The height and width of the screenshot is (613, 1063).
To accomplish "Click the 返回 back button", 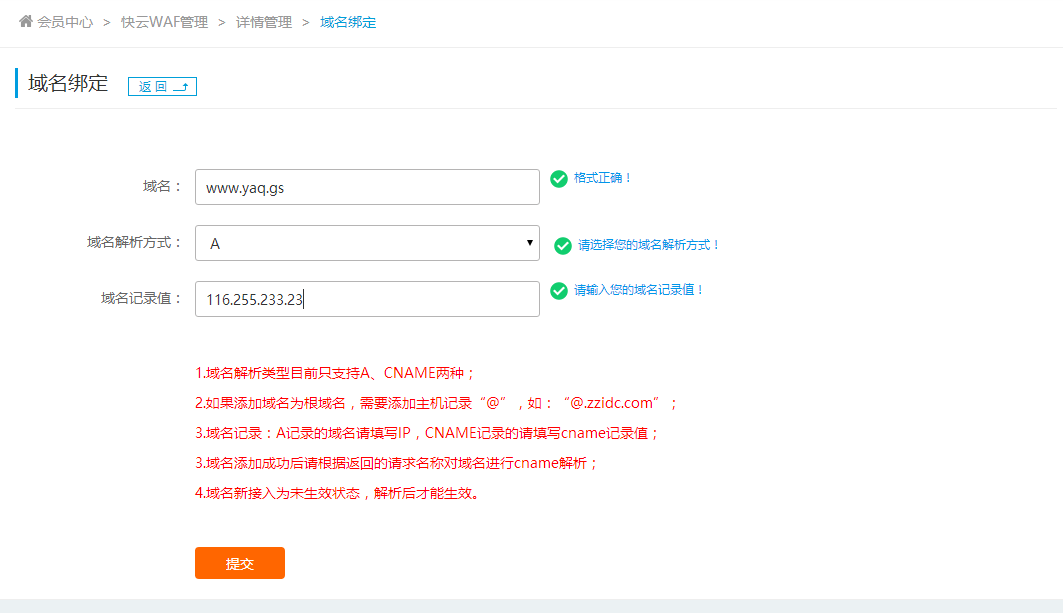I will (162, 87).
